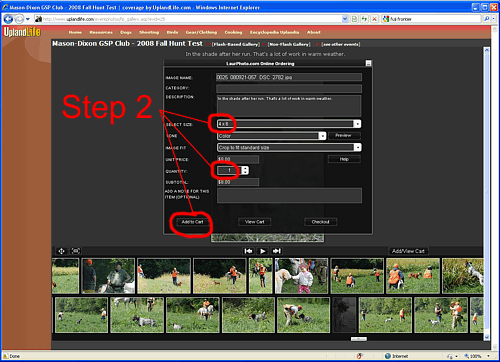
Task: Minimize the Online Ordering dialog
Action: point(368,63)
